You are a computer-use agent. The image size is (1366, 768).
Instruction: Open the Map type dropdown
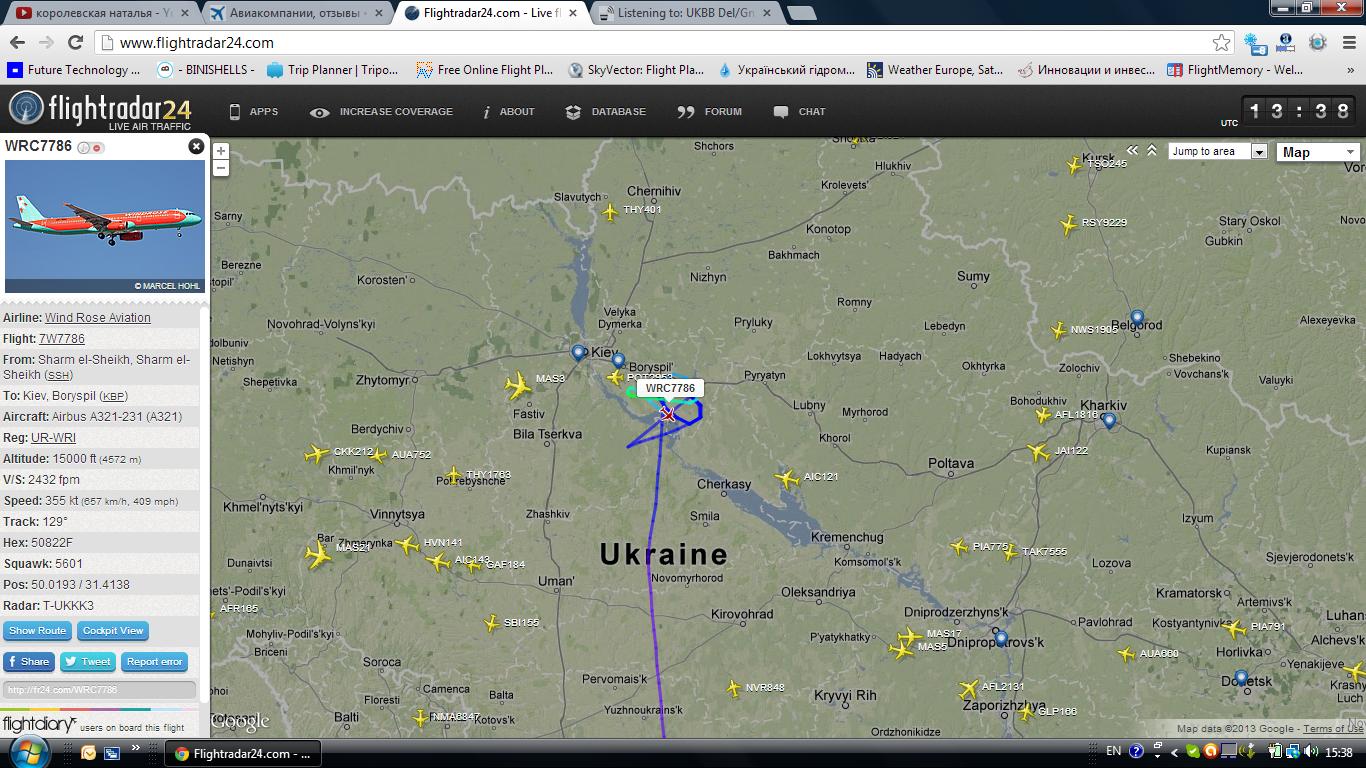[1318, 152]
